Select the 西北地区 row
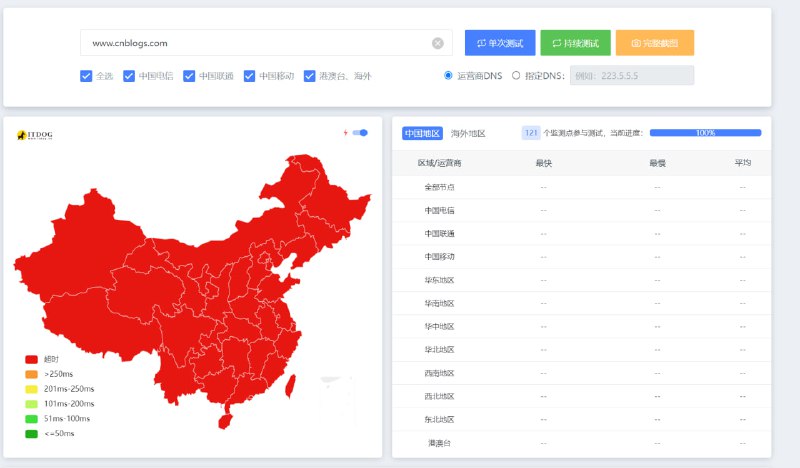Image resolution: width=800 pixels, height=468 pixels. [582, 396]
